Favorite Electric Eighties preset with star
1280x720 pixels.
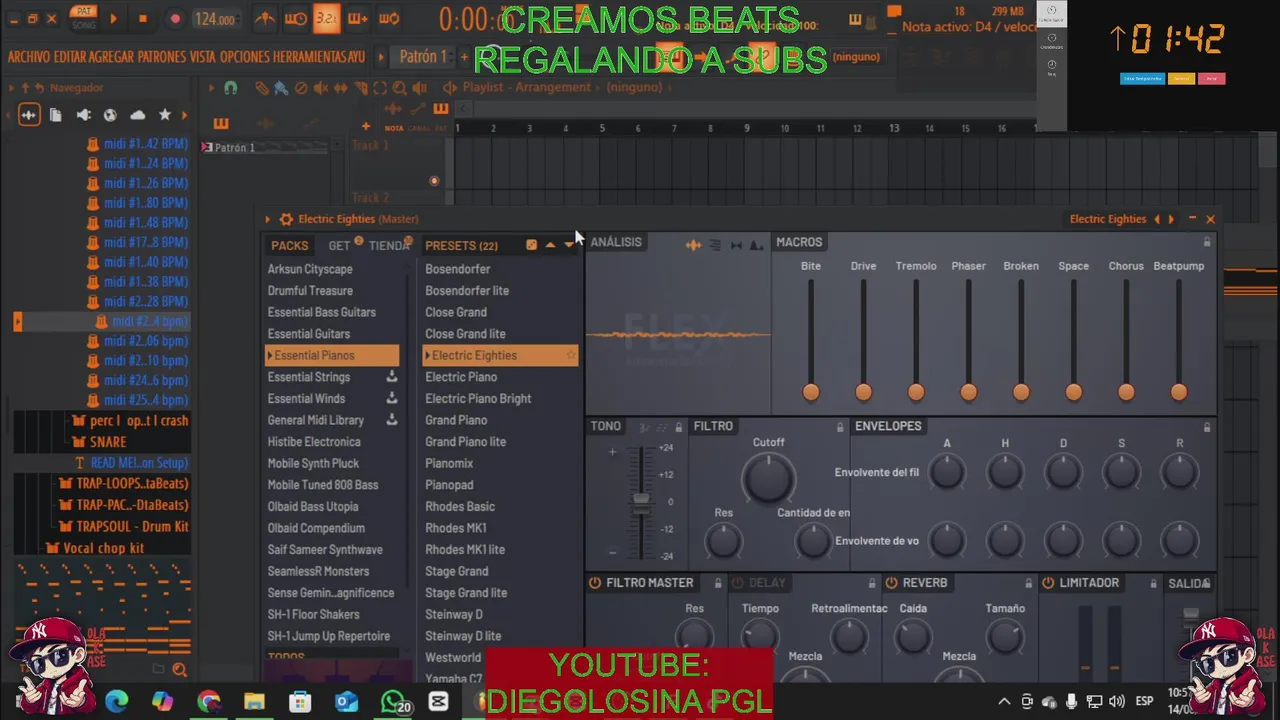pos(571,355)
